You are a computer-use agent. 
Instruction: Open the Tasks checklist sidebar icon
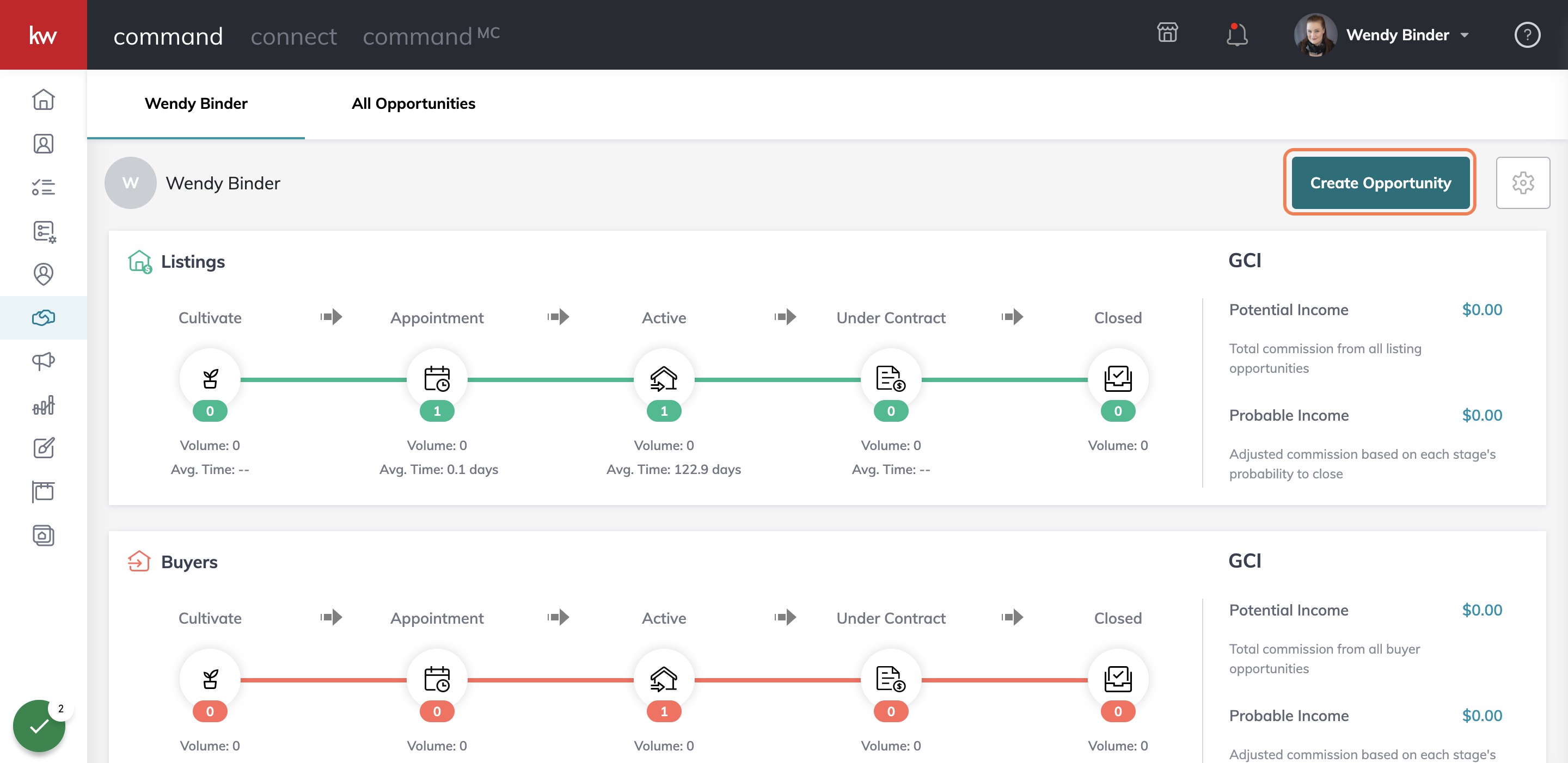coord(43,187)
